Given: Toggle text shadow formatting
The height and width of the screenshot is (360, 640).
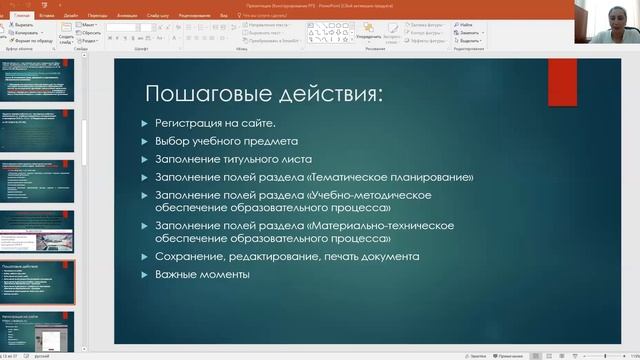Looking at the screenshot, I should (133, 38).
